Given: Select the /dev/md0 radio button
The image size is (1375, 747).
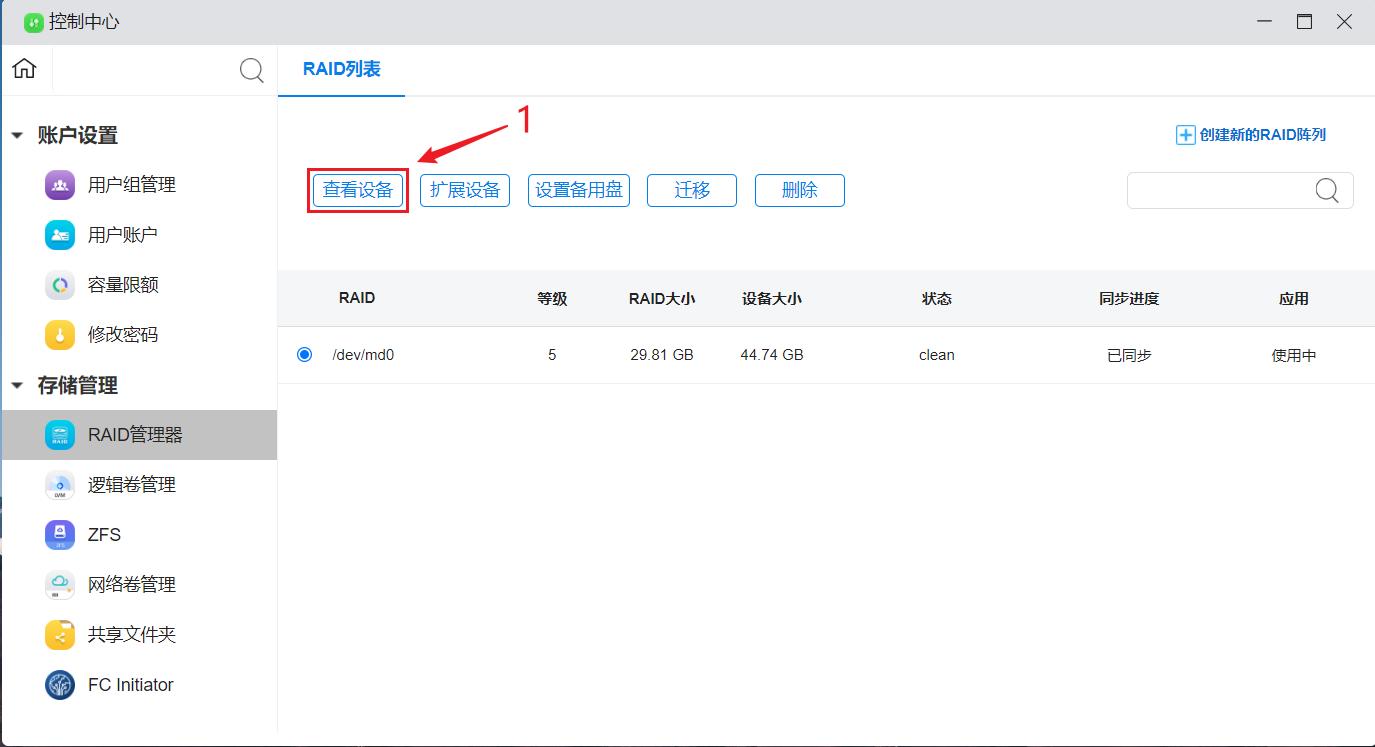Looking at the screenshot, I should (x=305, y=355).
